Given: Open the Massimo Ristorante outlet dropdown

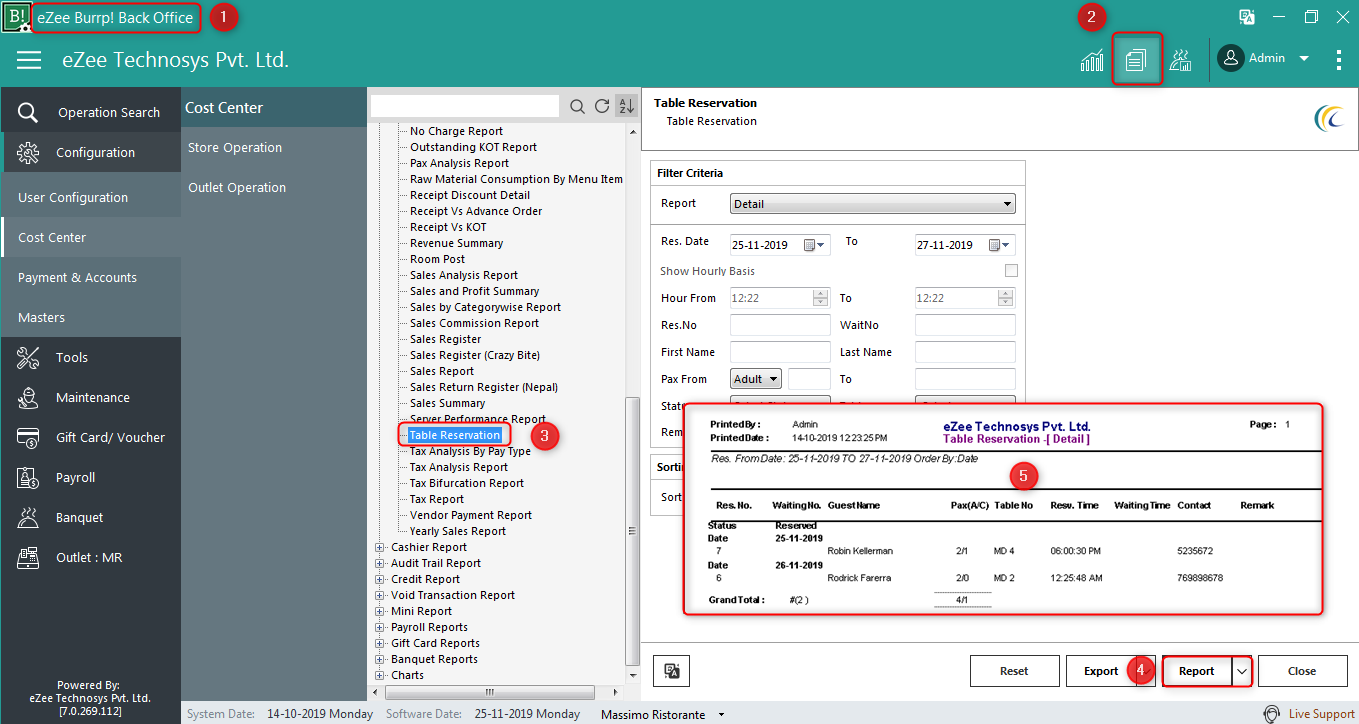Looking at the screenshot, I should pos(723,715).
